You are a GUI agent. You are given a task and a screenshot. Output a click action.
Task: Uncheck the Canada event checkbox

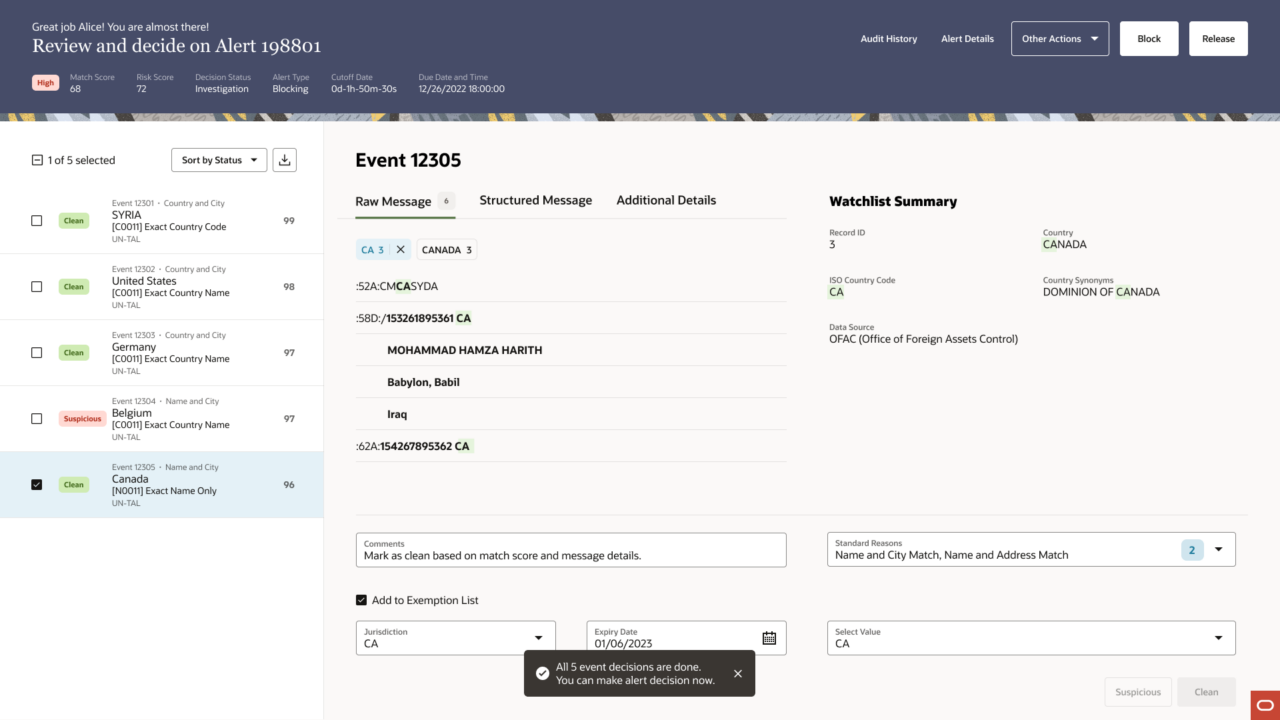tap(37, 485)
